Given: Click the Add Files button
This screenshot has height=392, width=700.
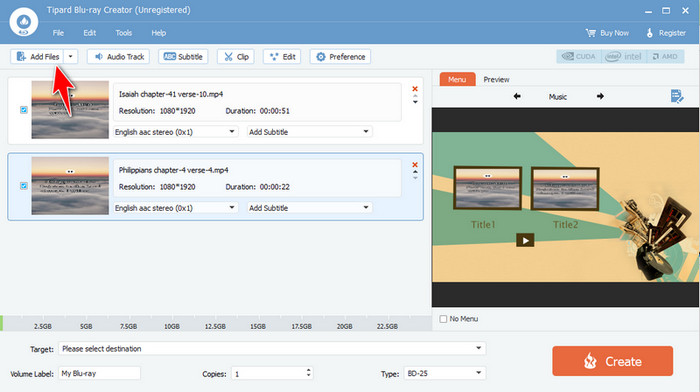Looking at the screenshot, I should 37,57.
